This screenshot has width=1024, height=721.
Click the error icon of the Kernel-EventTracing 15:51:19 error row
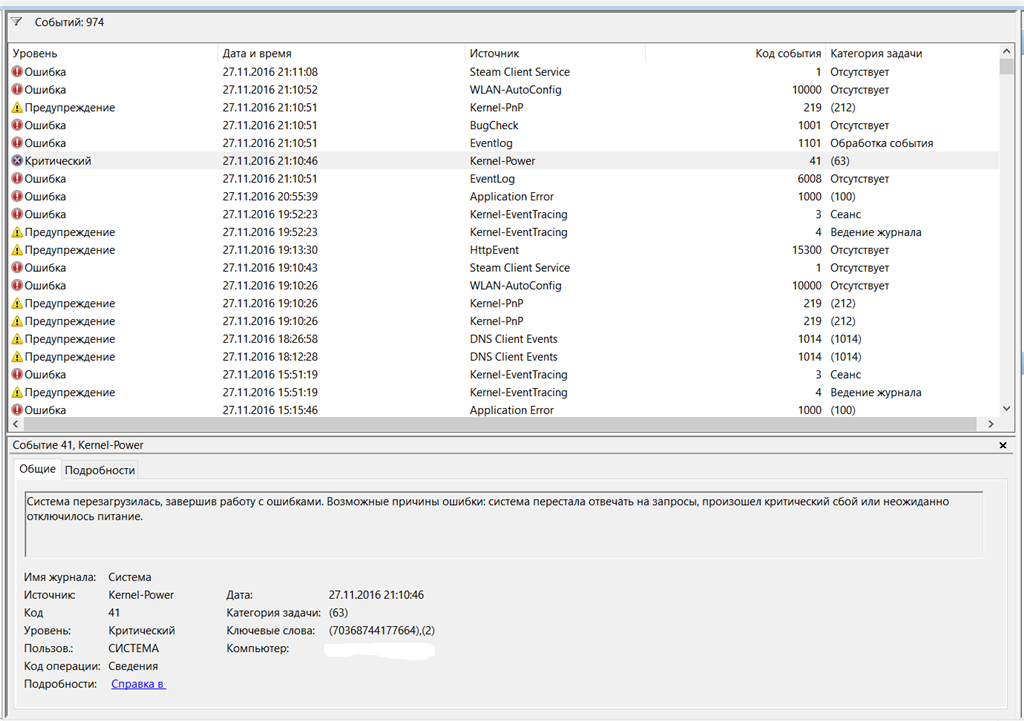(17, 374)
